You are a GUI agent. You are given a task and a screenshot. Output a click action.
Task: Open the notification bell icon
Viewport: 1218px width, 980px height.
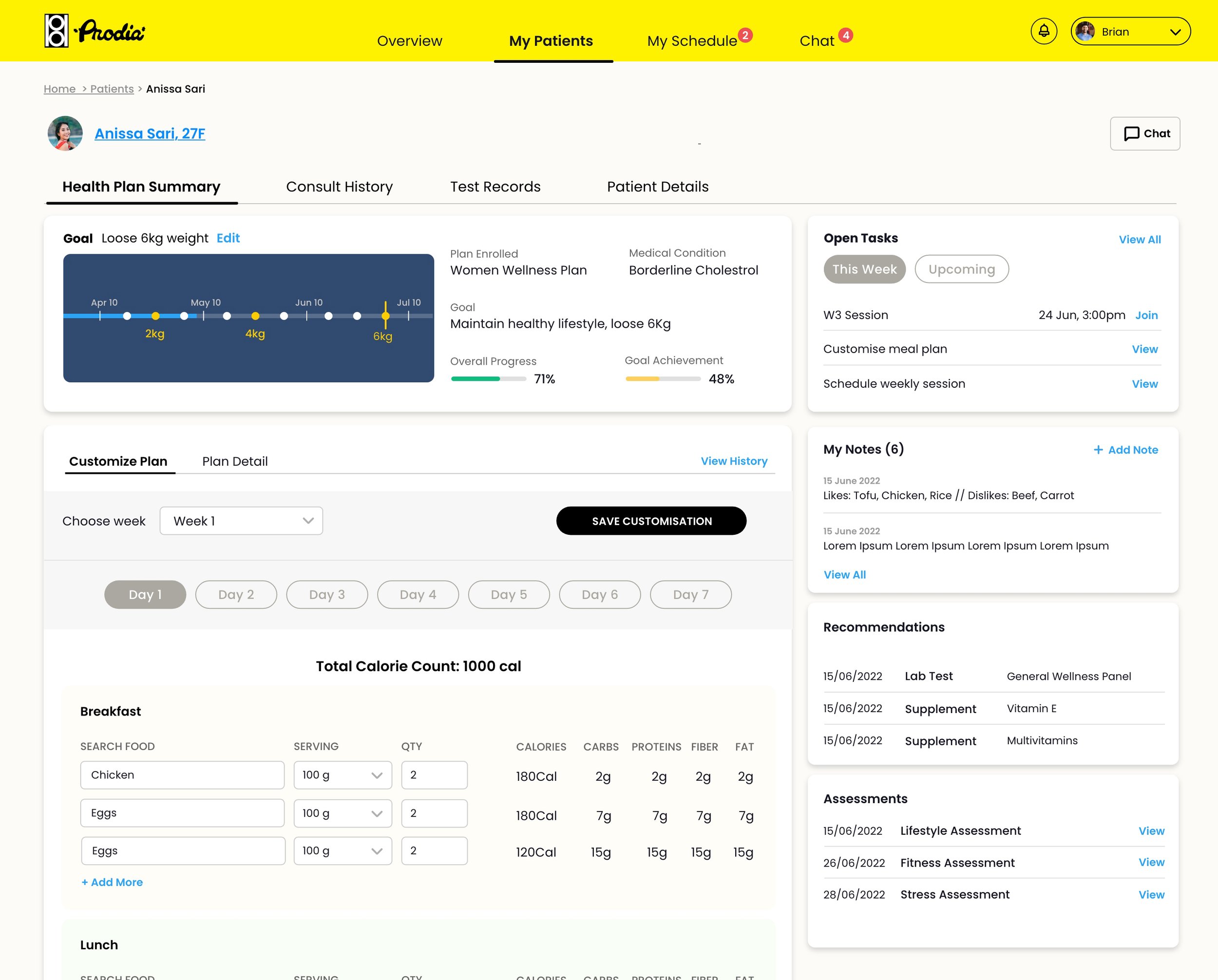click(x=1044, y=31)
